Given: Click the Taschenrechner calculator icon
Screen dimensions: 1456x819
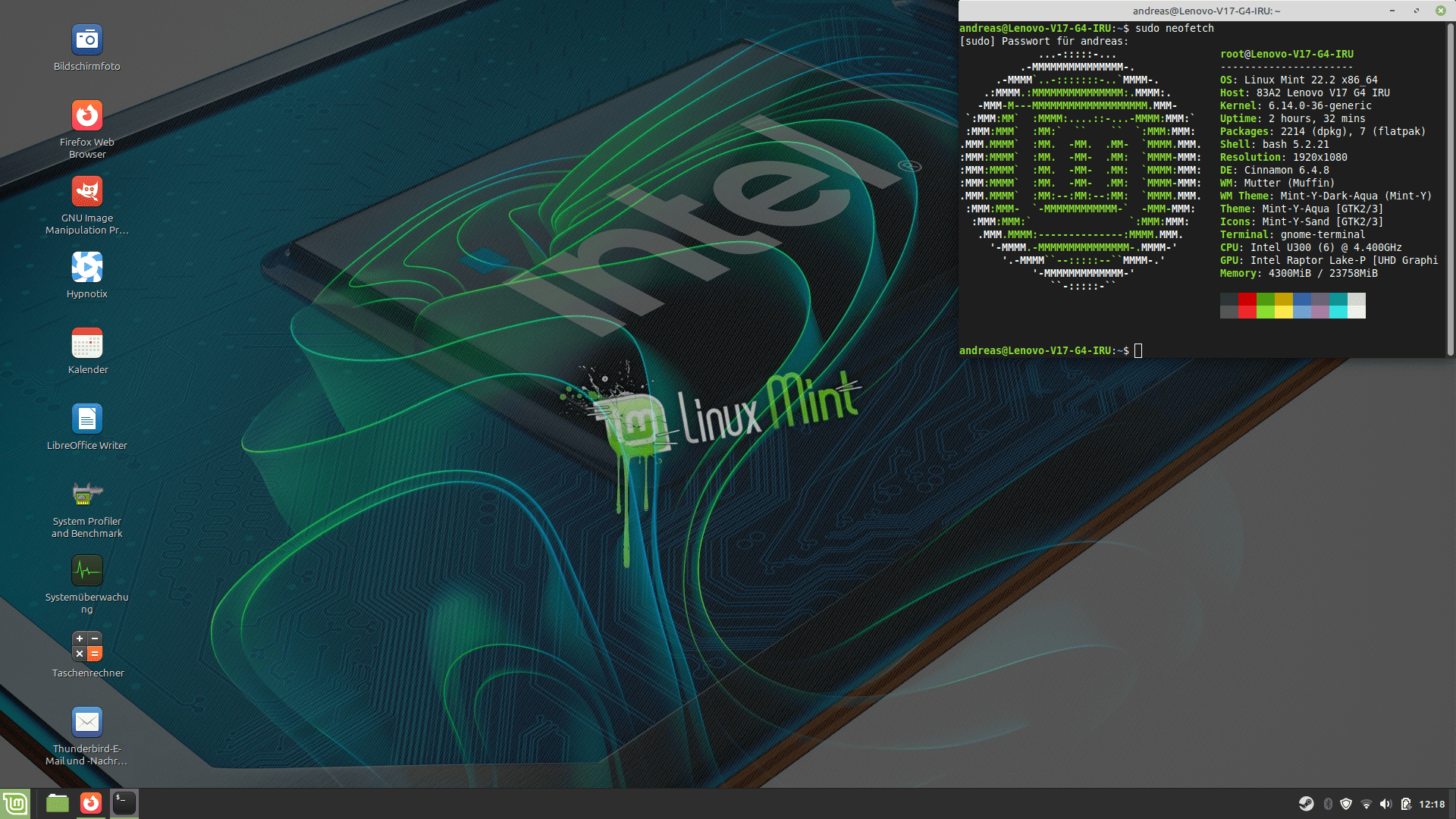Looking at the screenshot, I should point(87,646).
